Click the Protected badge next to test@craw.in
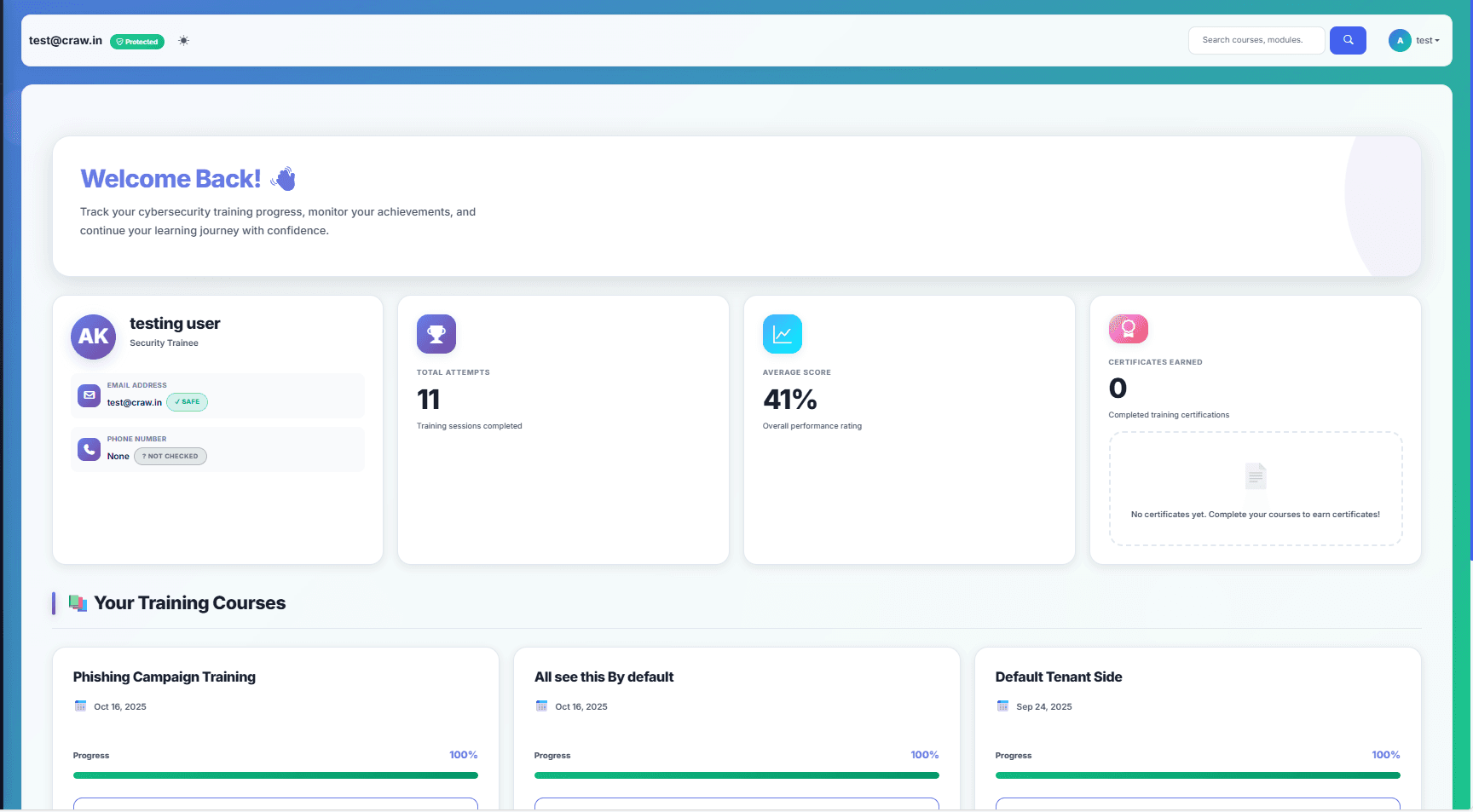This screenshot has height=812, width=1473. [x=136, y=41]
